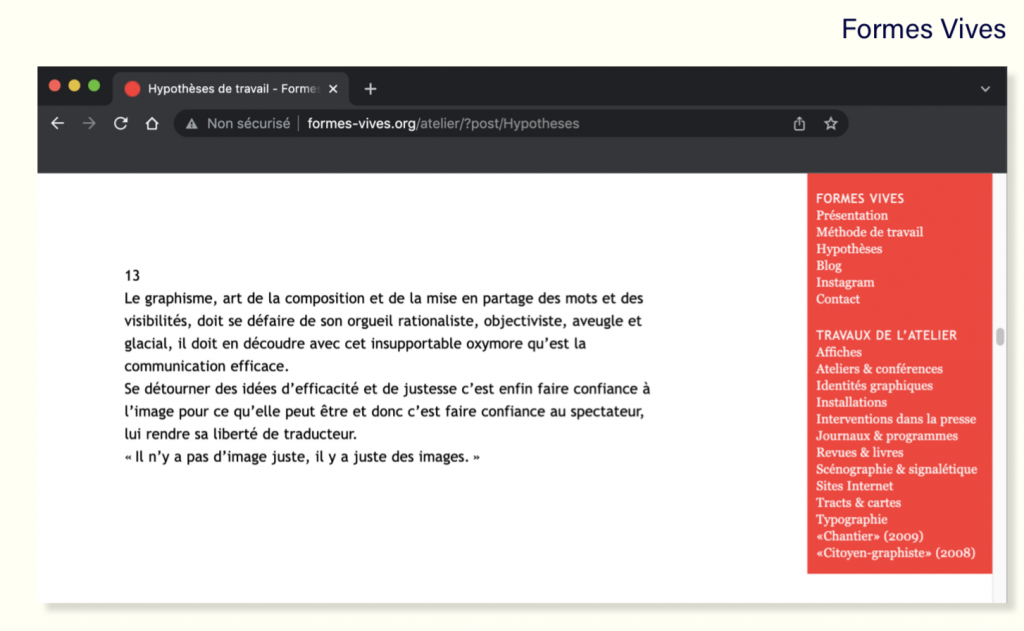The width and height of the screenshot is (1024, 631).
Task: Open Revues & livres category
Action: (859, 453)
